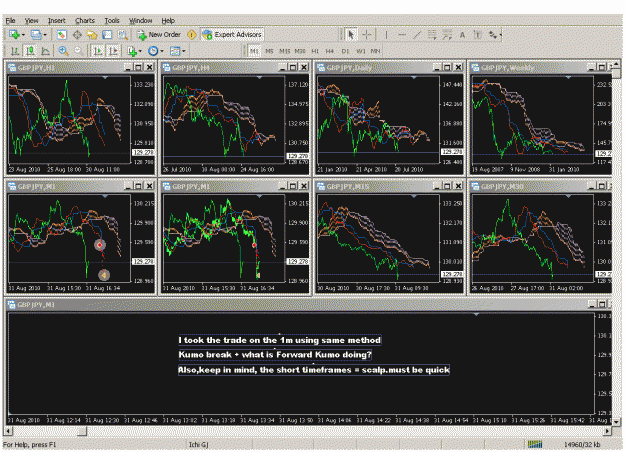Select the W1 timeframe button
The image size is (625, 452).
point(361,51)
